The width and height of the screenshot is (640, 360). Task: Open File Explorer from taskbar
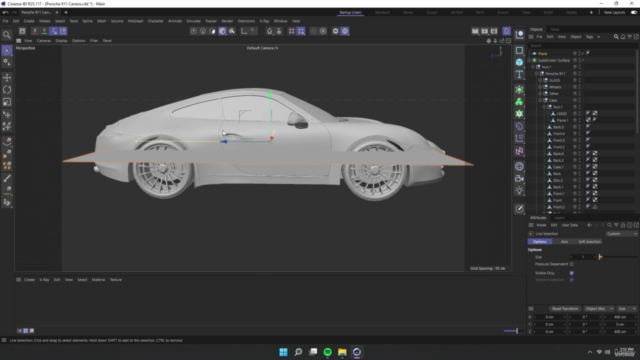tap(342, 352)
